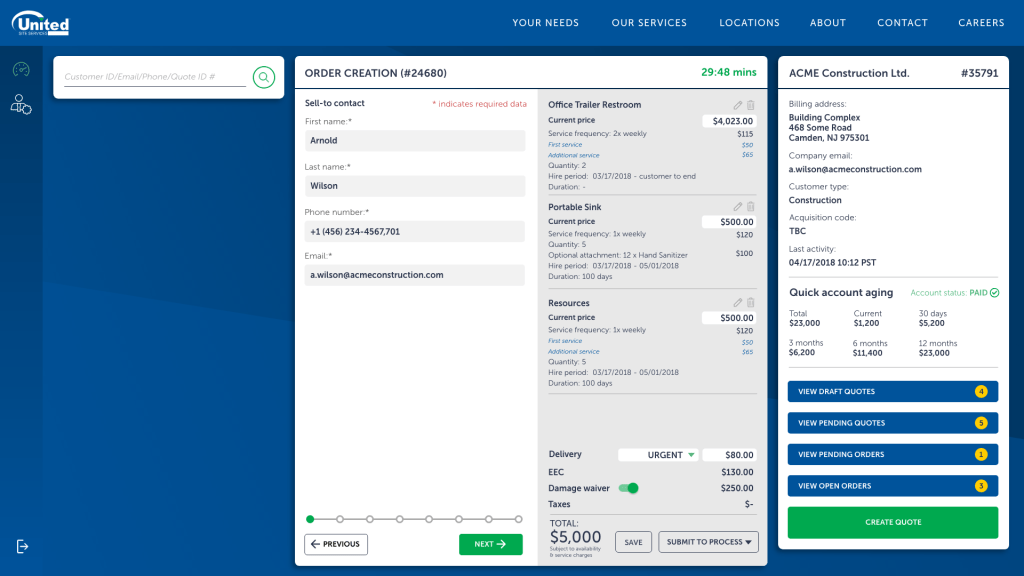Screen dimensions: 1024x576
Task: Click View Draft Quotes button
Action: [892, 391]
